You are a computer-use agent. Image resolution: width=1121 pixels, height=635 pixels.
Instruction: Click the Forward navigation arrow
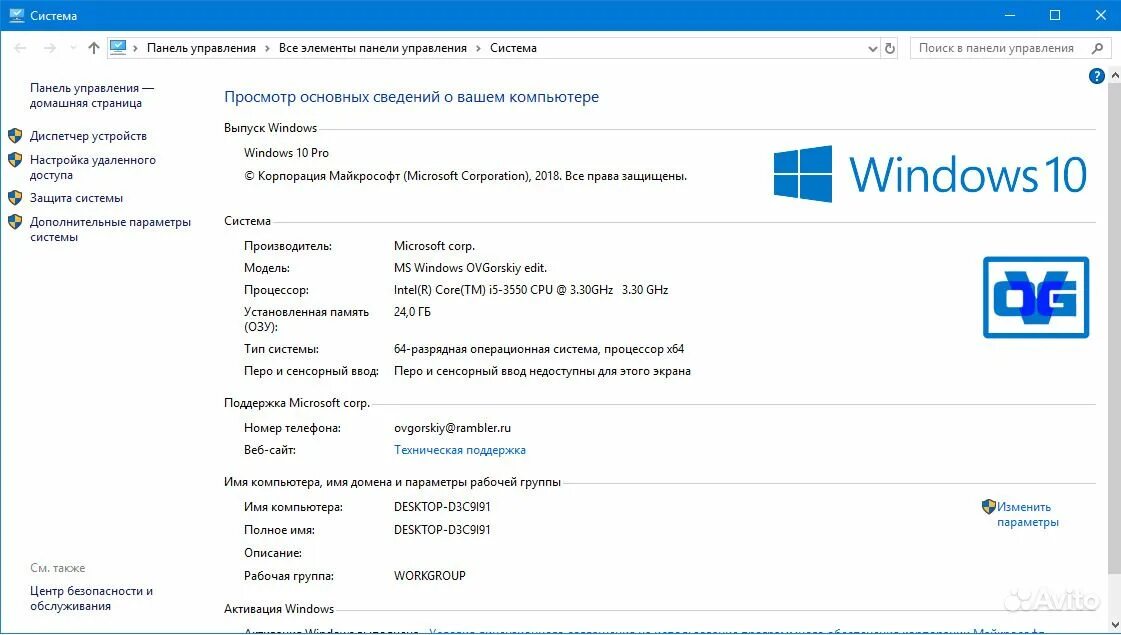pyautogui.click(x=49, y=48)
